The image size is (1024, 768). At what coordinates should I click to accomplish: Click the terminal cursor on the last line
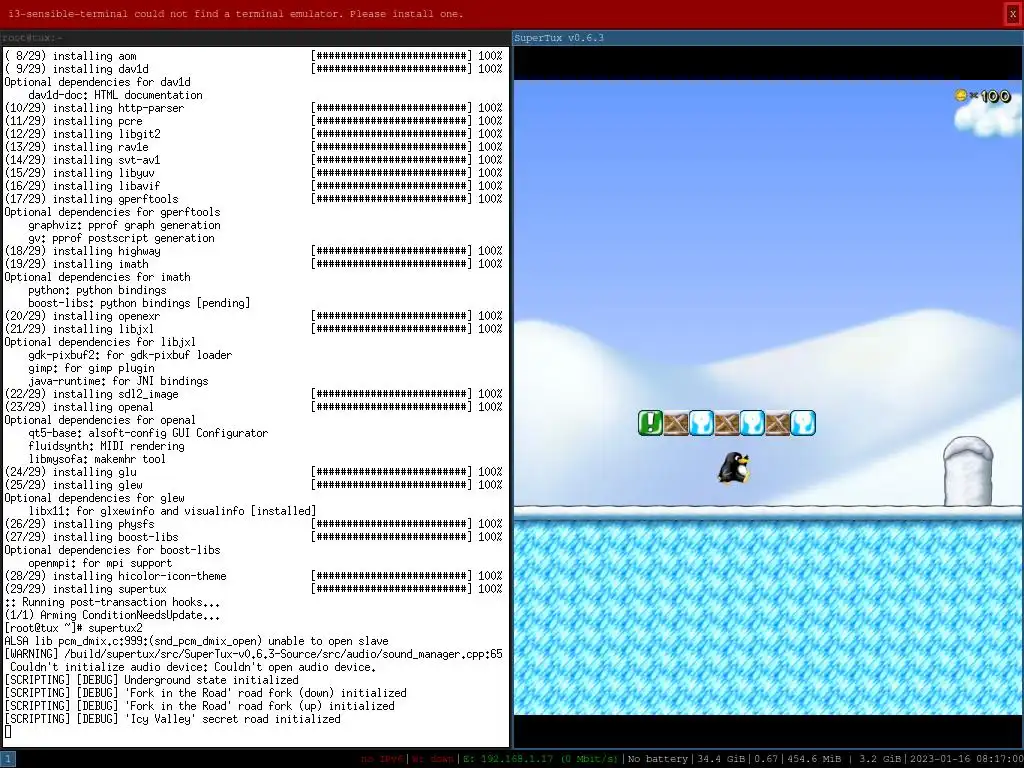tap(8, 731)
